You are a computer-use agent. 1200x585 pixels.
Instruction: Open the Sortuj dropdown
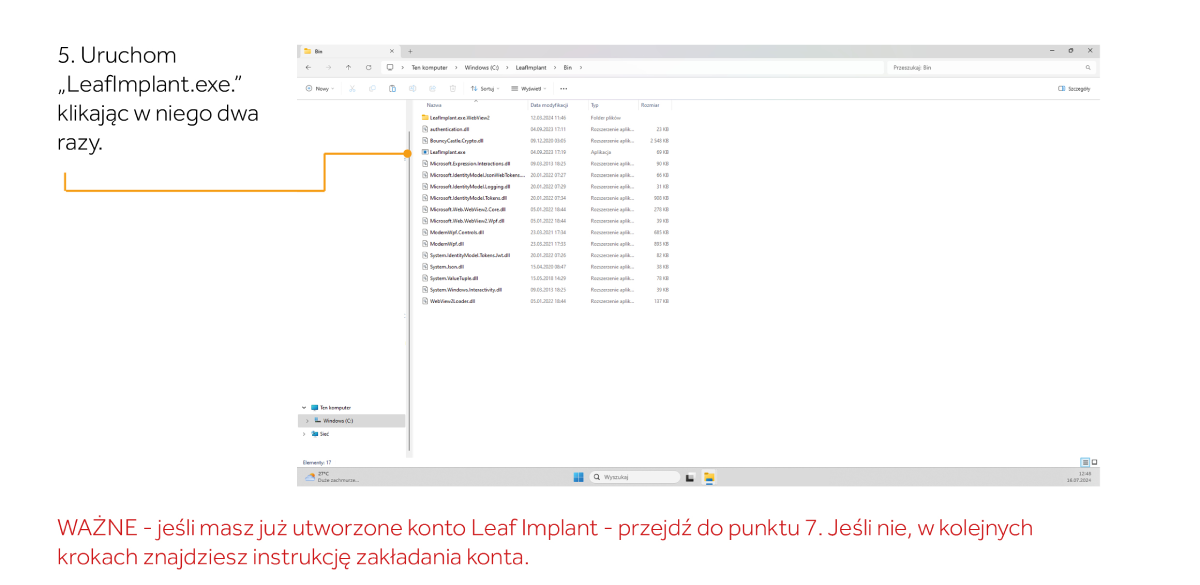point(485,88)
